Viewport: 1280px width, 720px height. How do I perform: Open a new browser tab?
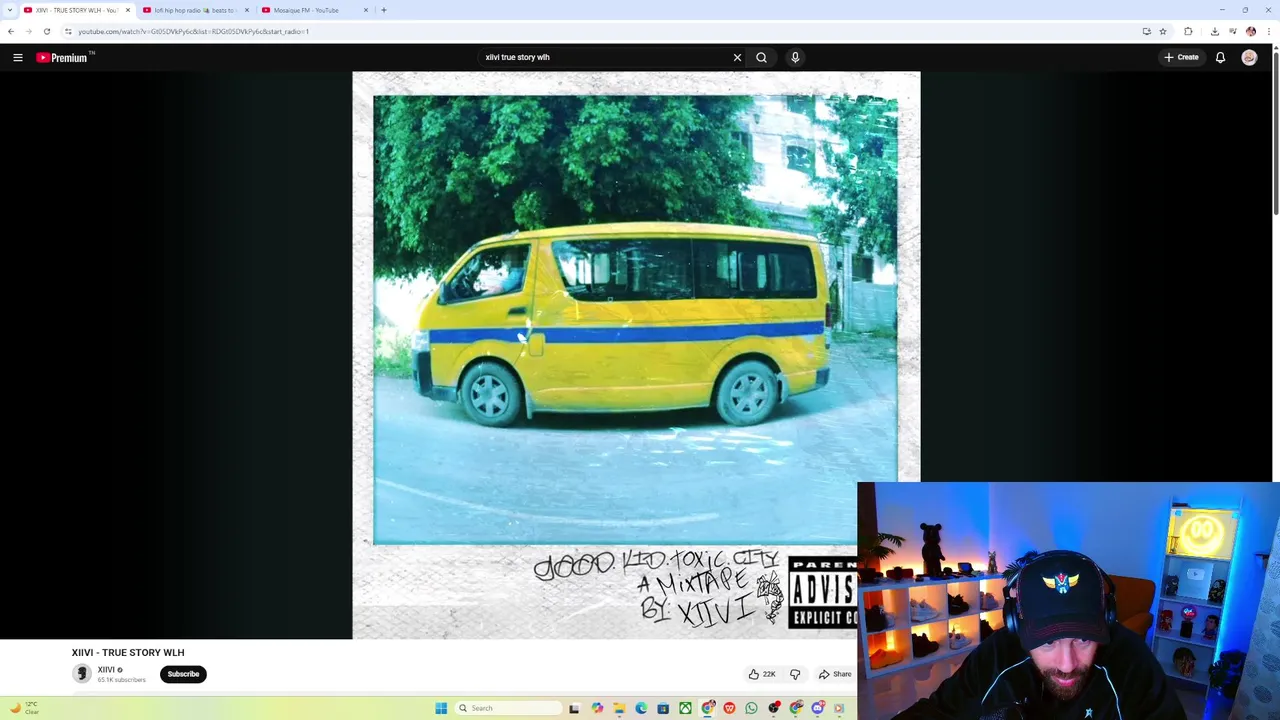tap(384, 10)
